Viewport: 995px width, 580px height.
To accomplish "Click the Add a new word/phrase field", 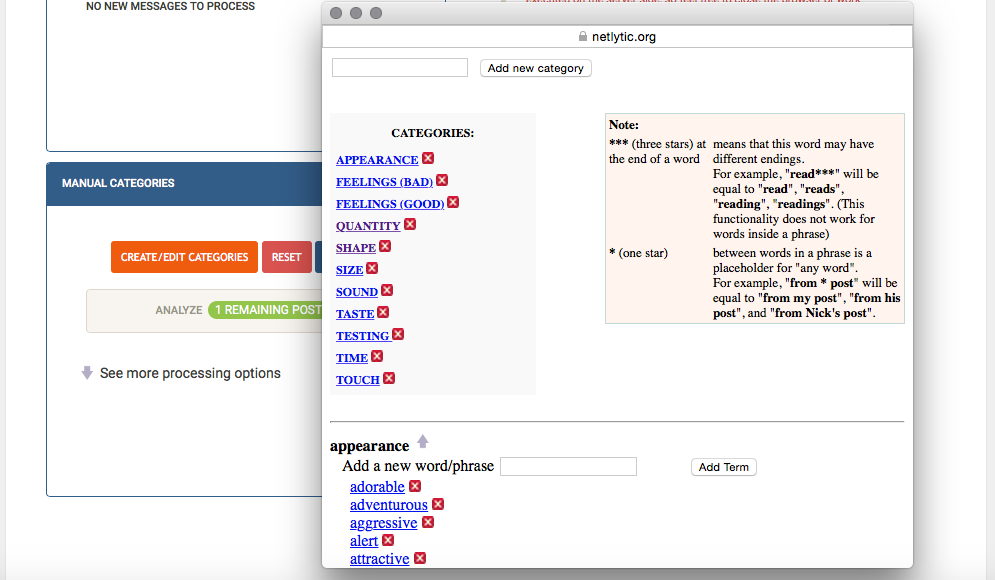I will coord(568,466).
